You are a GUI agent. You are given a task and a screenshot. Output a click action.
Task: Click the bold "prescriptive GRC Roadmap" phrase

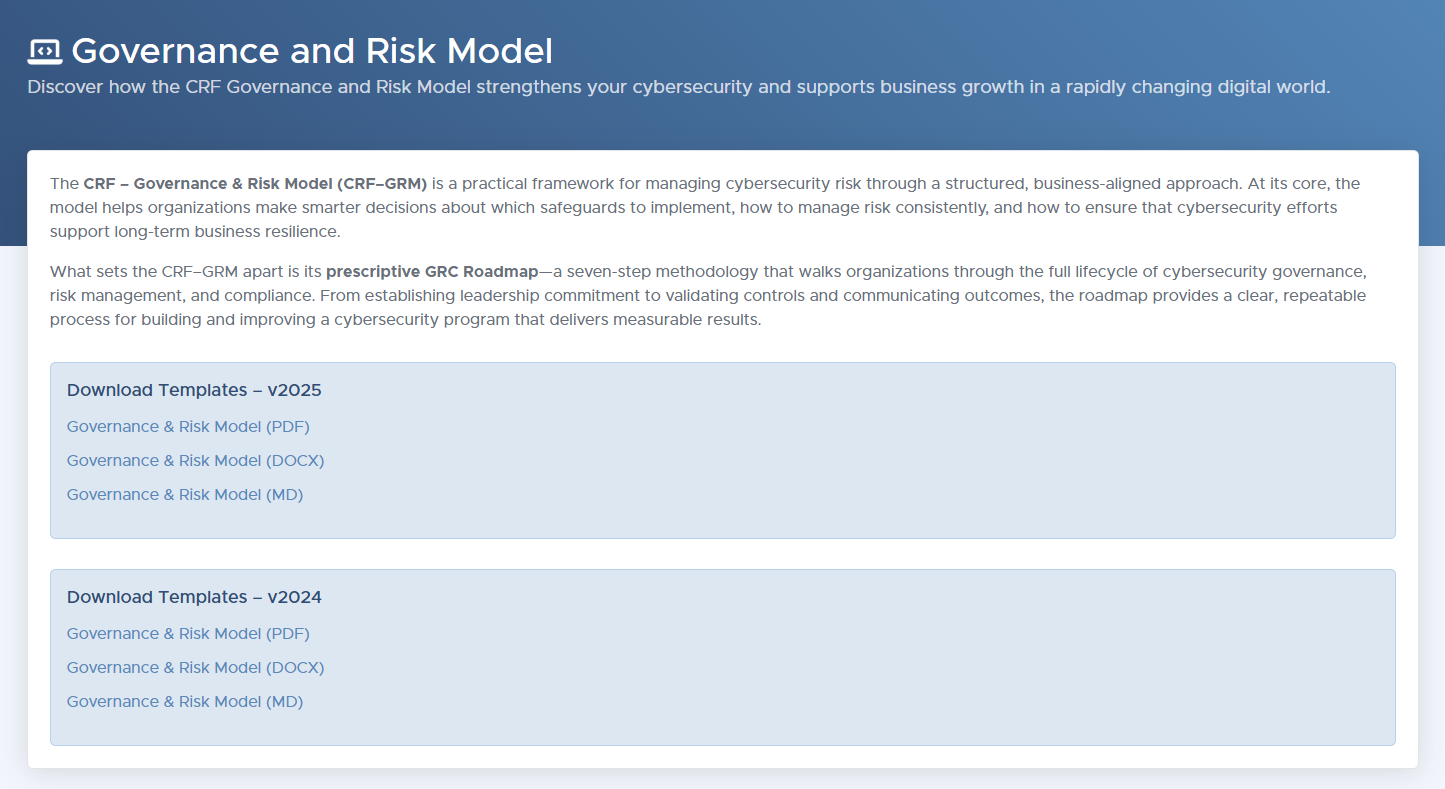[432, 272]
